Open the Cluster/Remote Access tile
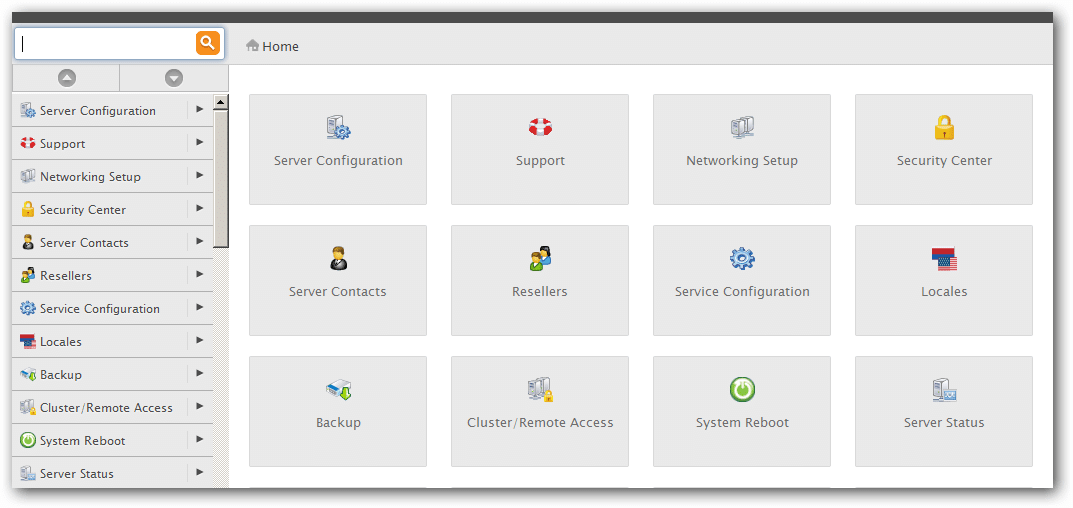 coord(540,411)
